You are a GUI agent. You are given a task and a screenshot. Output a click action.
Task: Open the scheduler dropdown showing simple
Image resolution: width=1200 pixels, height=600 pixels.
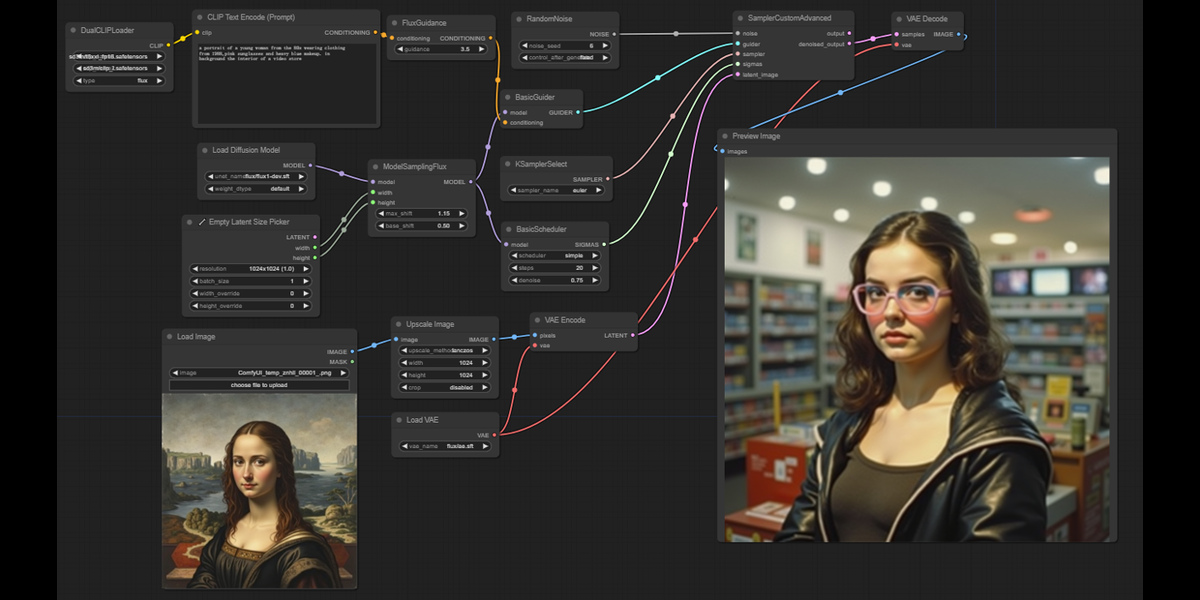click(554, 255)
